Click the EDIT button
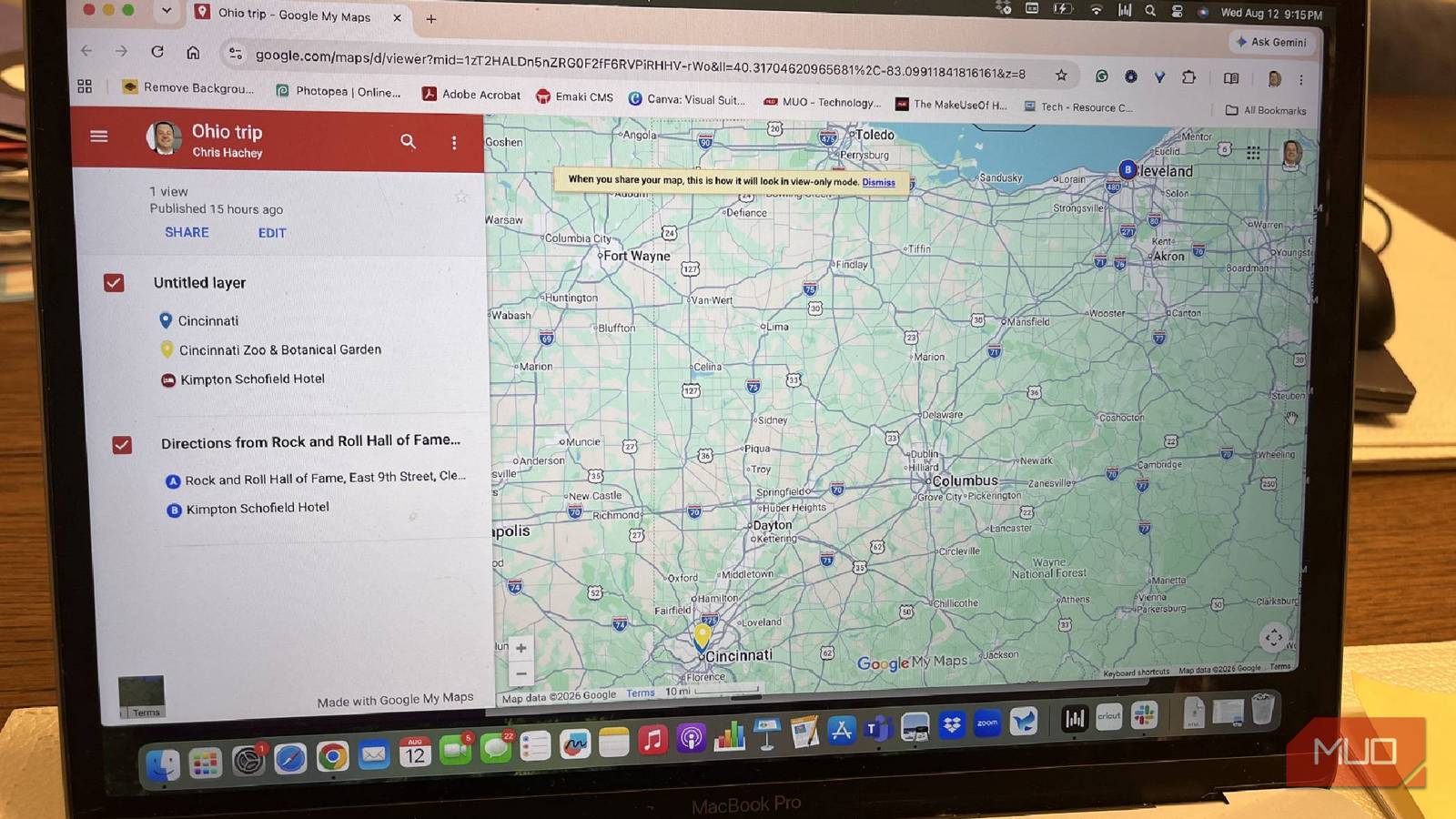The width and height of the screenshot is (1456, 819). (272, 233)
